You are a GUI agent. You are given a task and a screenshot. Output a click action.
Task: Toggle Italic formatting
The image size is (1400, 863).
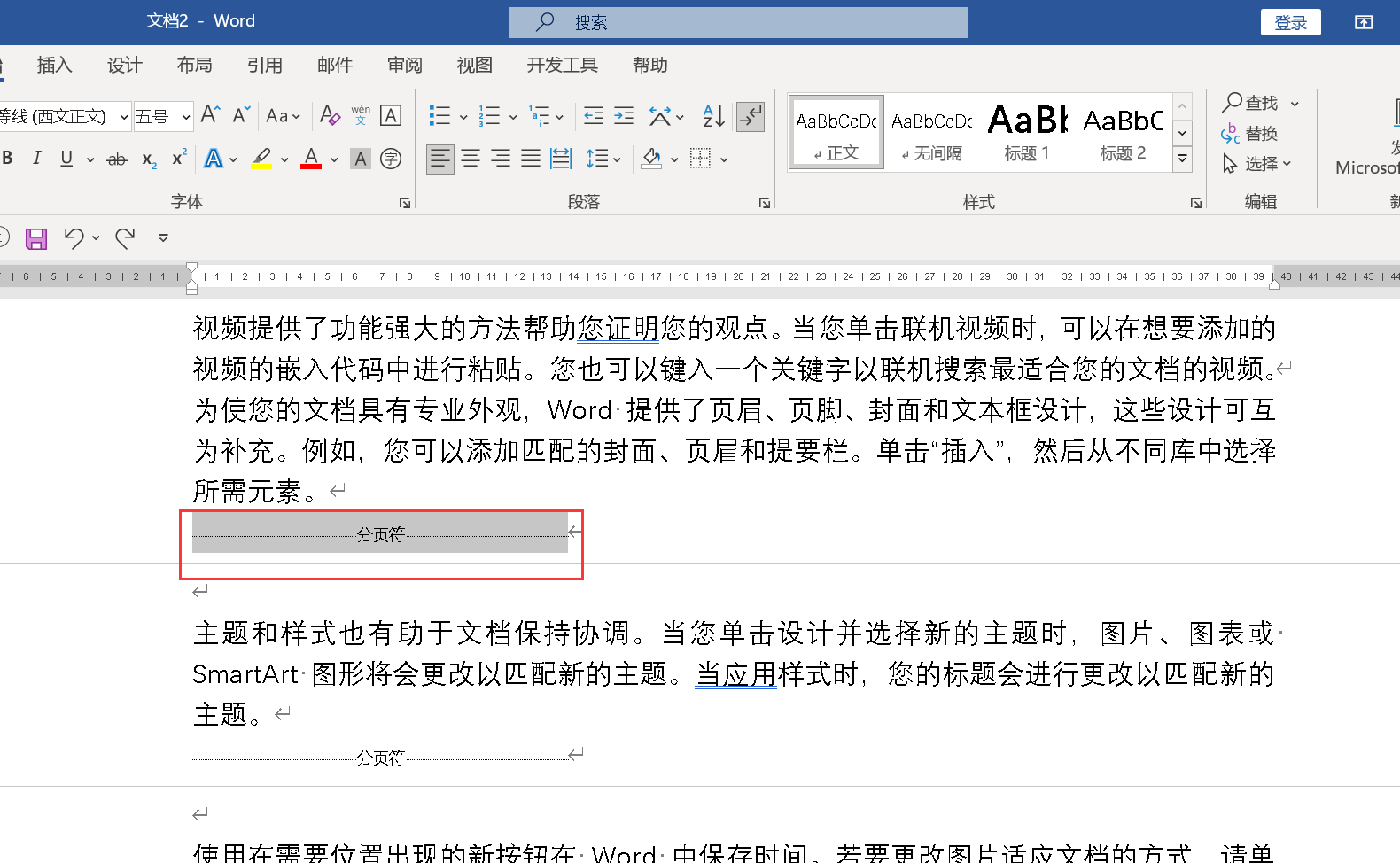36,159
